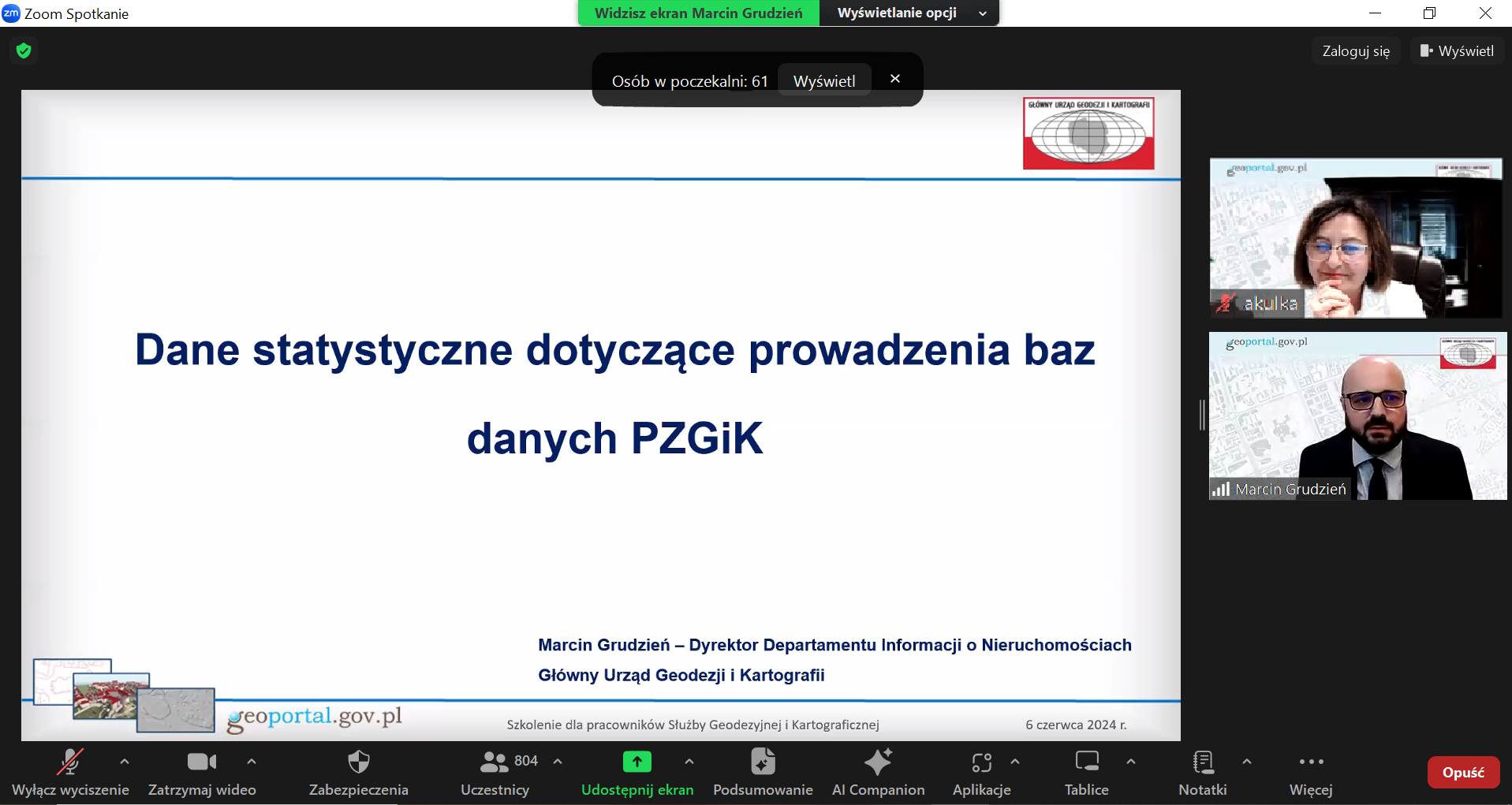This screenshot has height=805, width=1512.
Task: Open the Notatki notes icon
Action: (1202, 762)
